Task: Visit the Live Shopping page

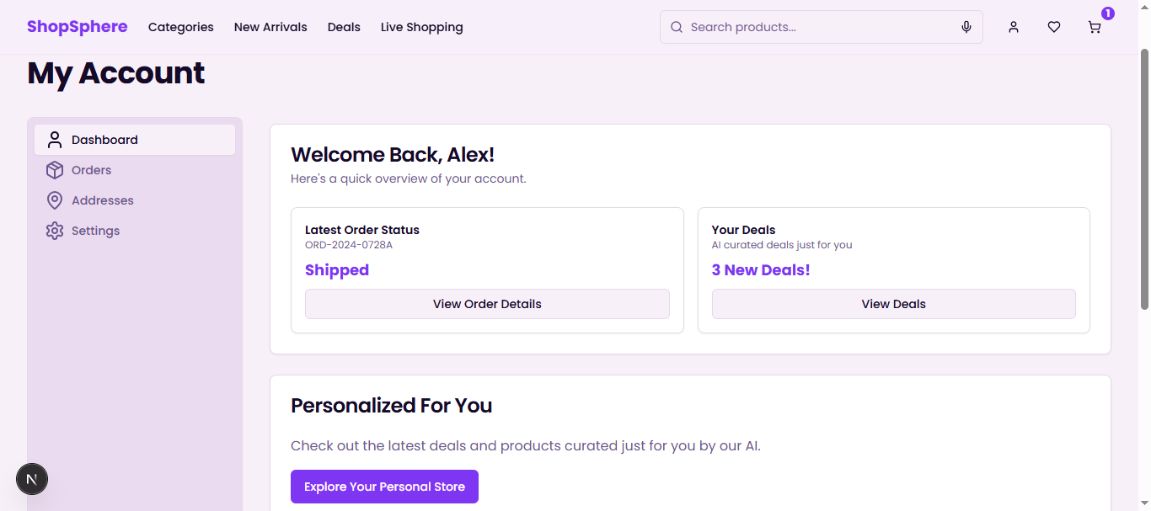Action: pos(421,27)
